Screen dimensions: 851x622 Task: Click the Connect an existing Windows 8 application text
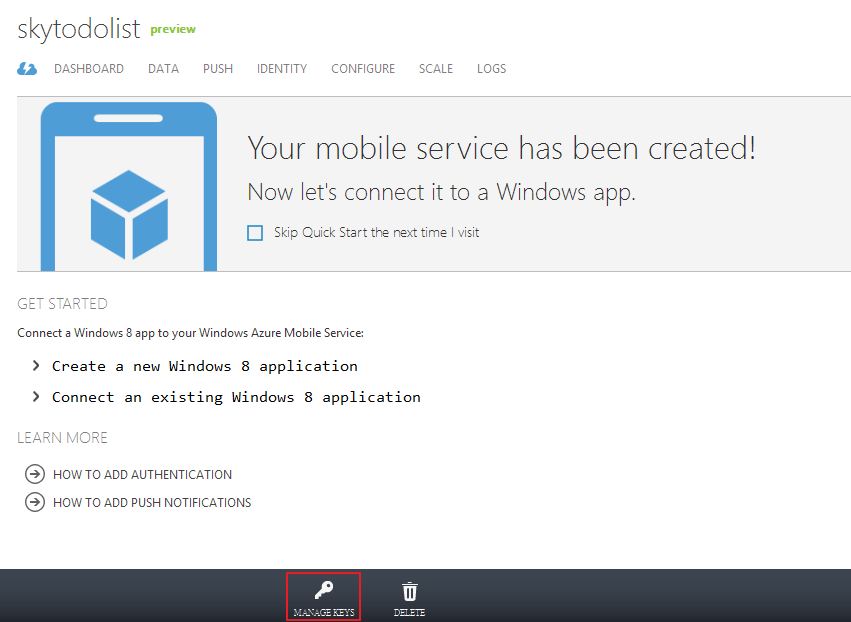point(236,397)
